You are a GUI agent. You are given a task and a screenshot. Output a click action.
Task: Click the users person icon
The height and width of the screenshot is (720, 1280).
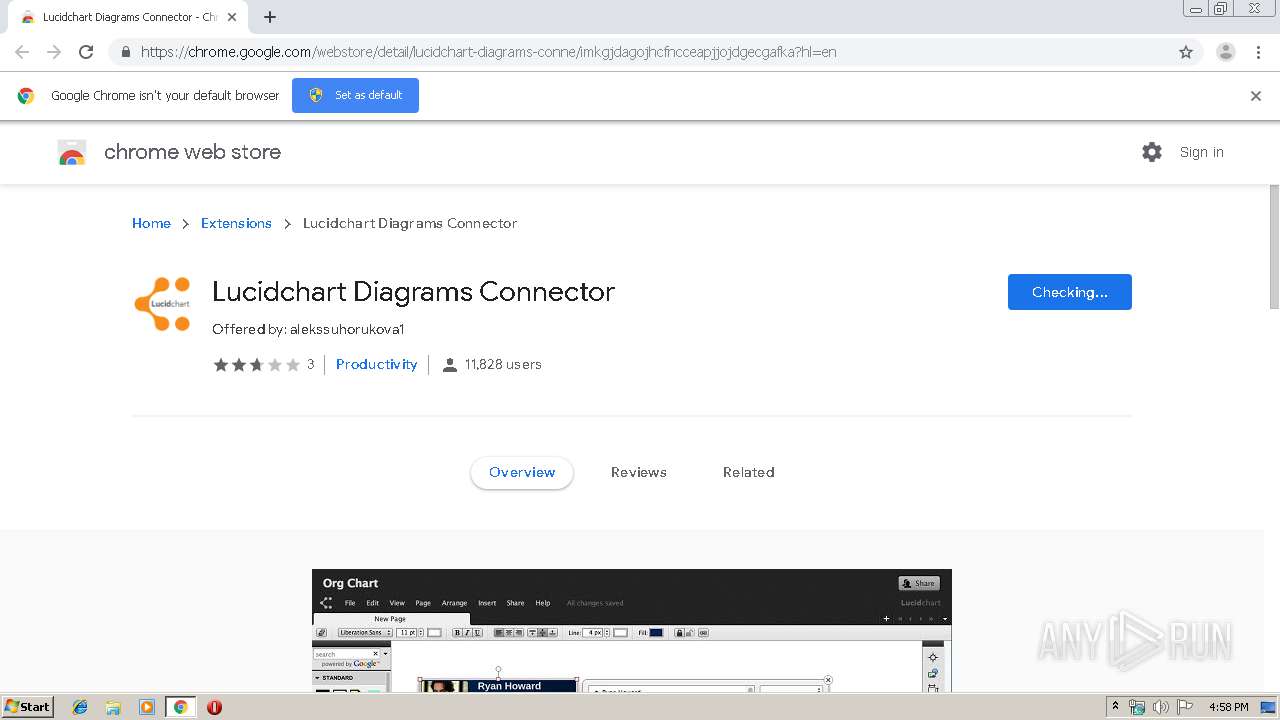pyautogui.click(x=450, y=365)
